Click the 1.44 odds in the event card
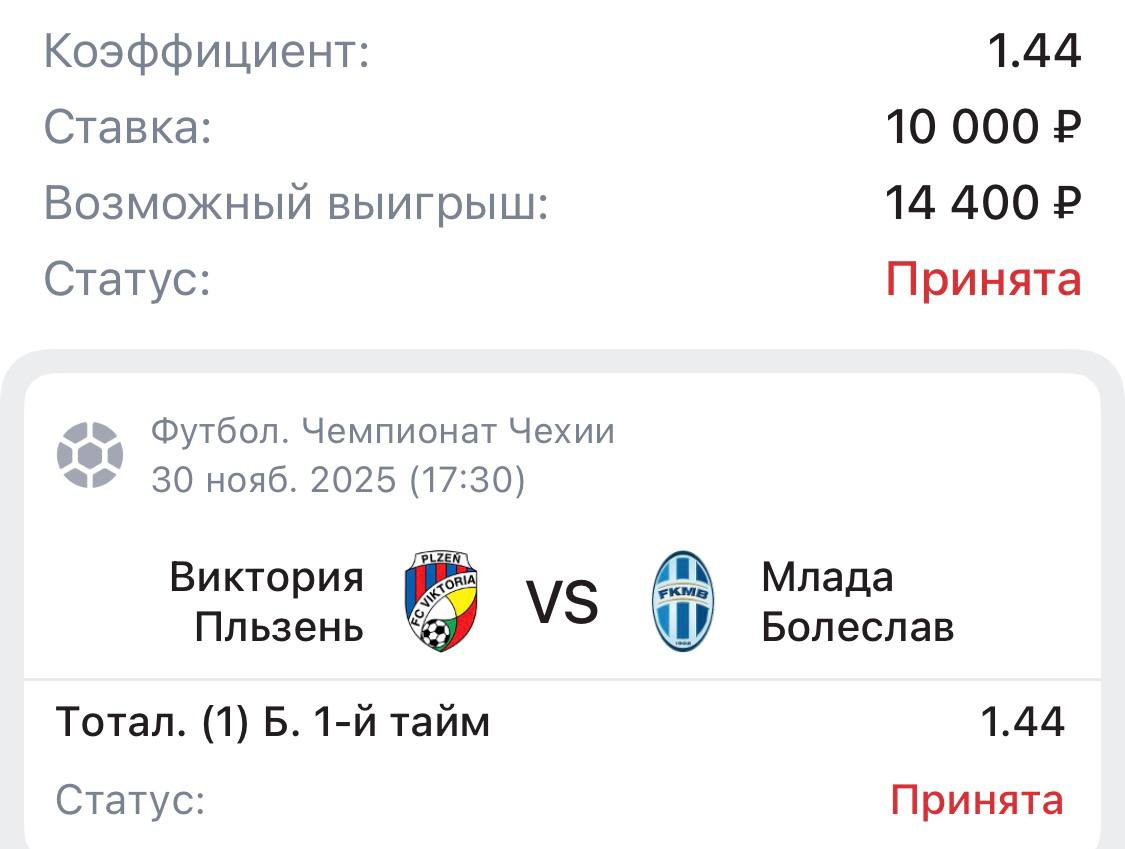 [1024, 721]
